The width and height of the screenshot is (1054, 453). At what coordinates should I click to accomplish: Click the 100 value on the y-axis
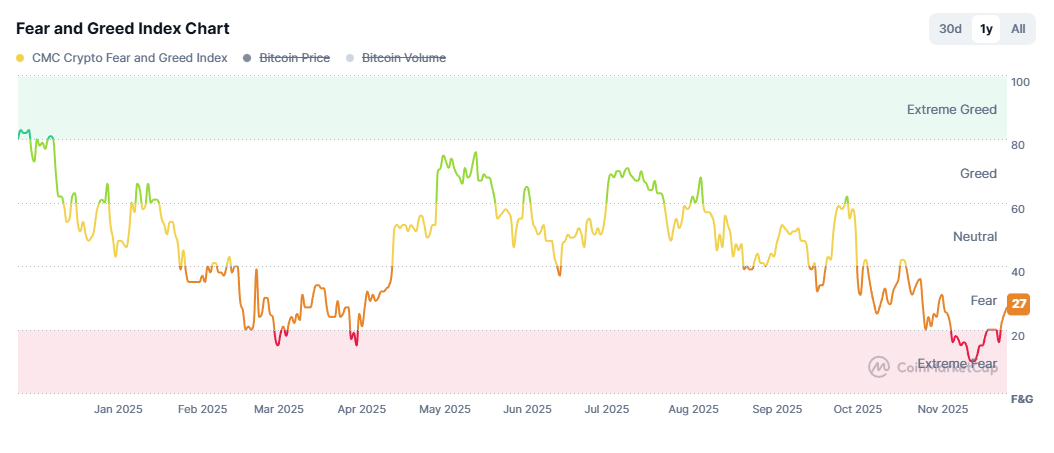point(1021,81)
